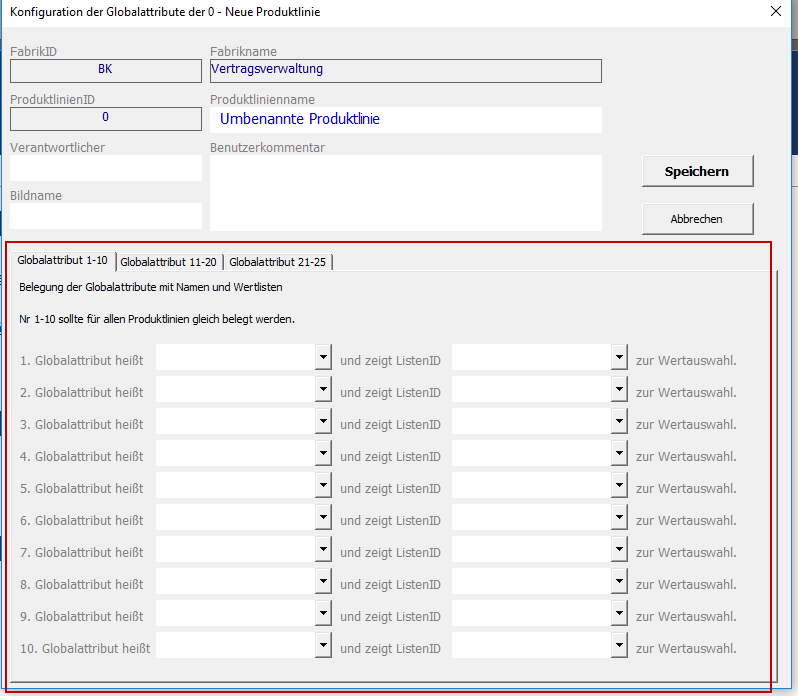Open ListenID dropdown for 9. Globalattribut

pos(619,614)
